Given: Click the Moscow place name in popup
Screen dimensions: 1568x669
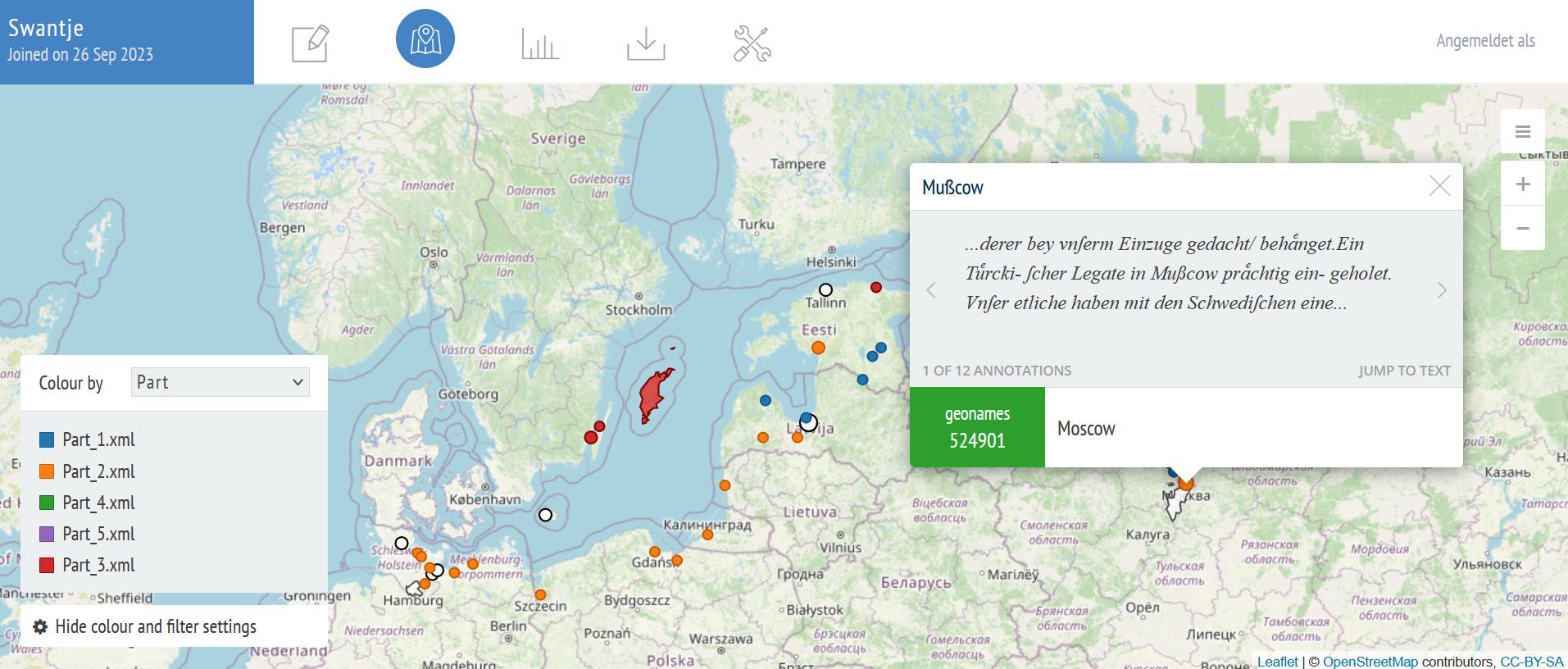Looking at the screenshot, I should [x=1086, y=428].
